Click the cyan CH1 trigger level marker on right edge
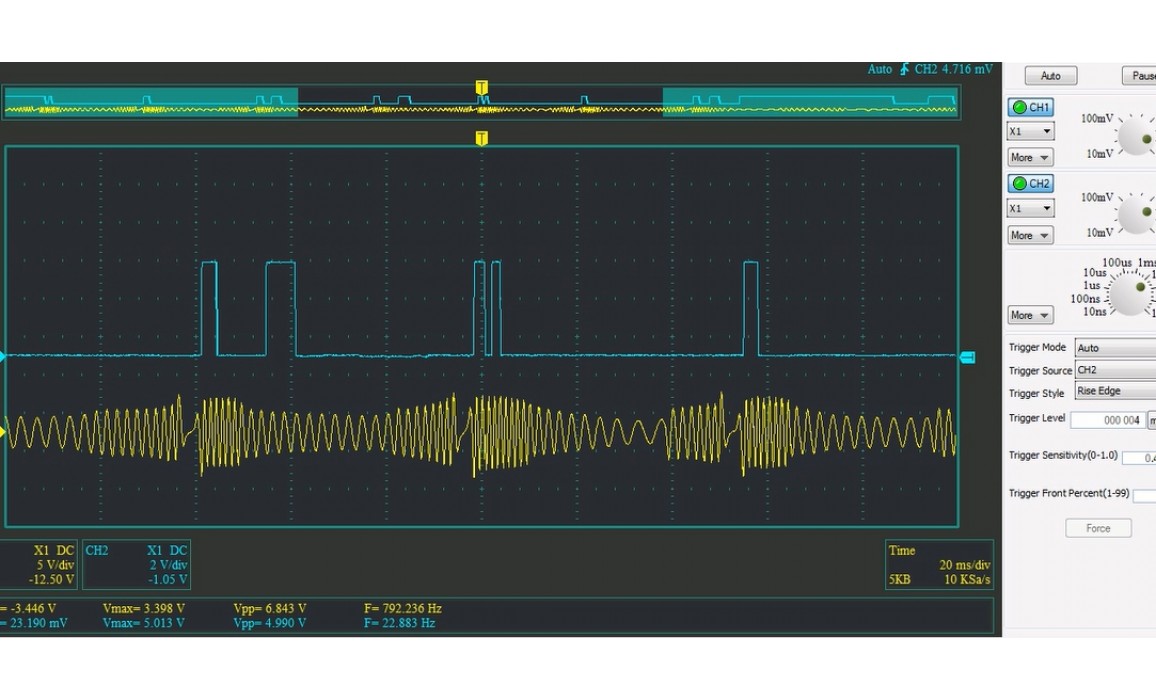Image resolution: width=1156 pixels, height=700 pixels. (967, 357)
